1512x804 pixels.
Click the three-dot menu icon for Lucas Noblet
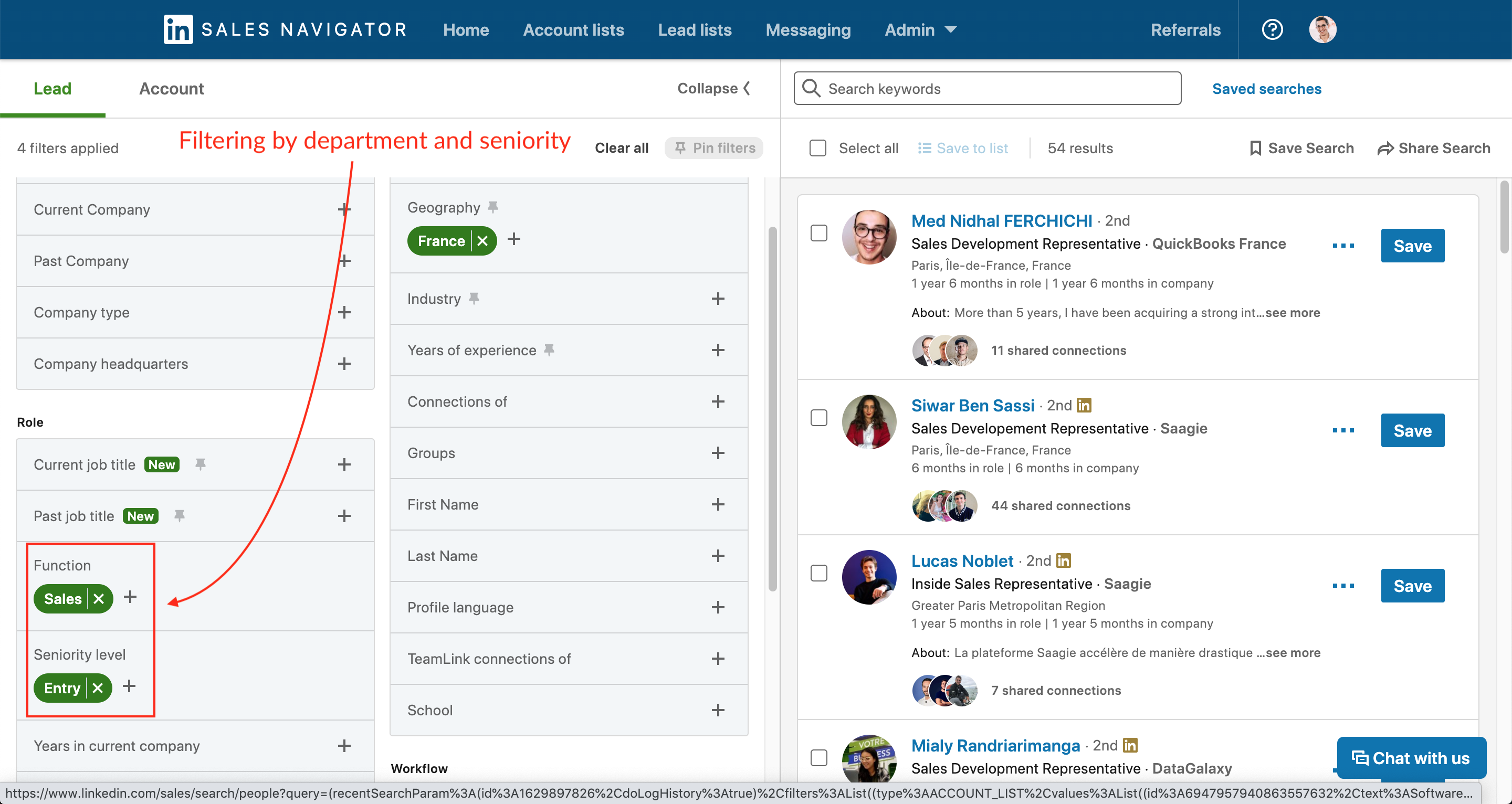pos(1344,586)
